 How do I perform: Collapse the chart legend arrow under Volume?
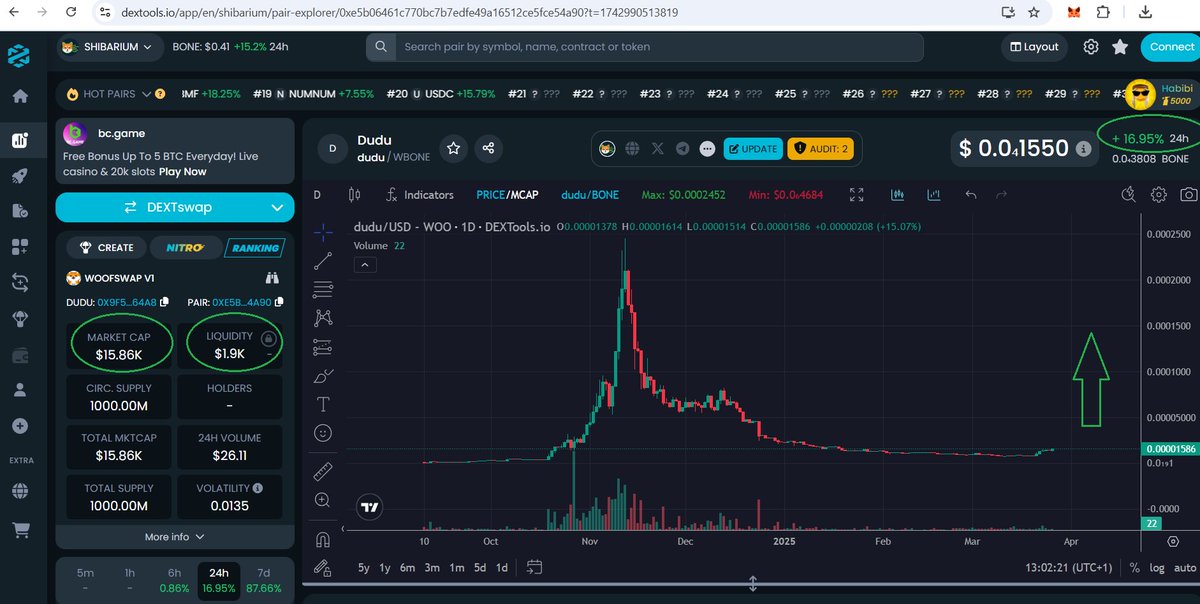coord(364,264)
